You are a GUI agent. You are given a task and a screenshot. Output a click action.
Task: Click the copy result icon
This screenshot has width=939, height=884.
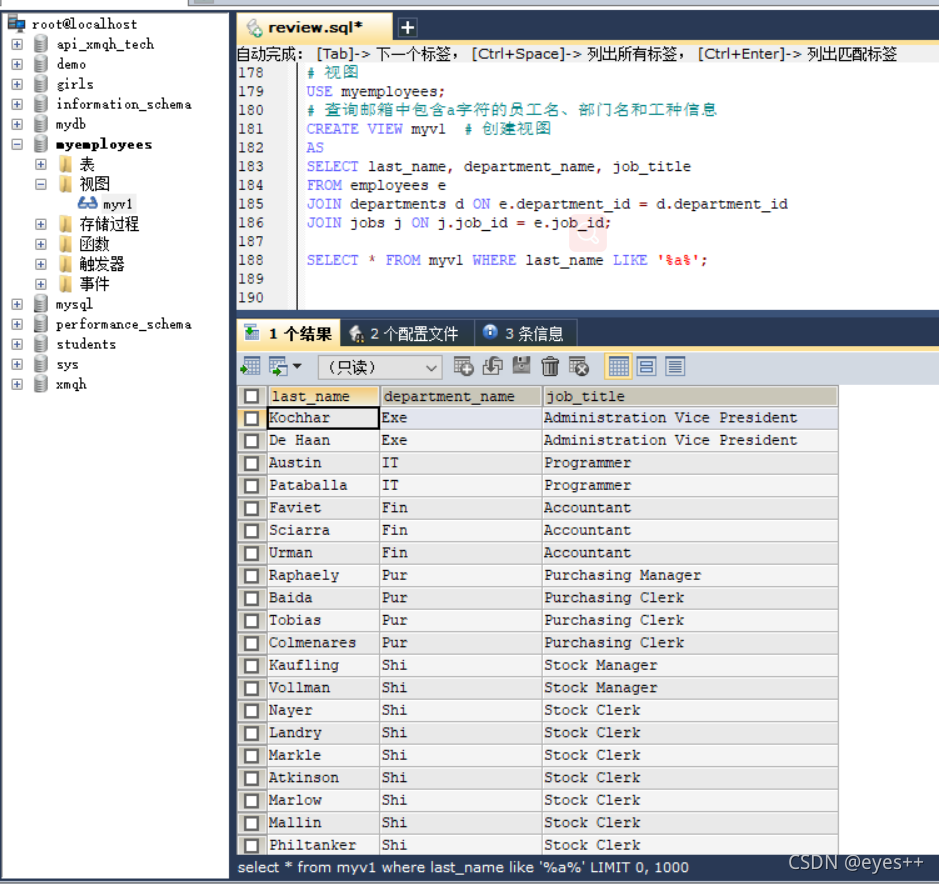pyautogui.click(x=278, y=366)
